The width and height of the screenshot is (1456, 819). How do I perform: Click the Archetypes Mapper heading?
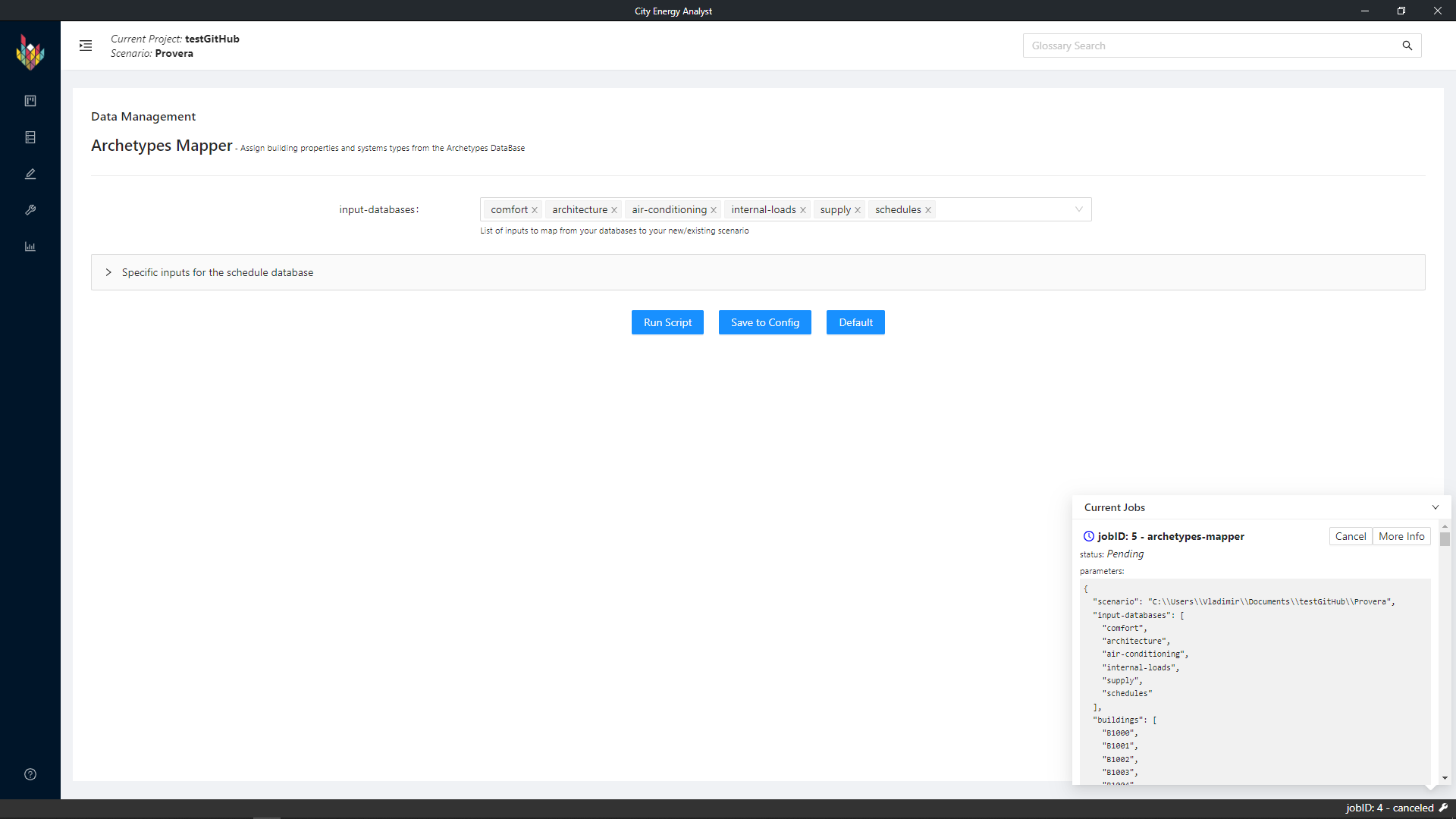point(162,146)
